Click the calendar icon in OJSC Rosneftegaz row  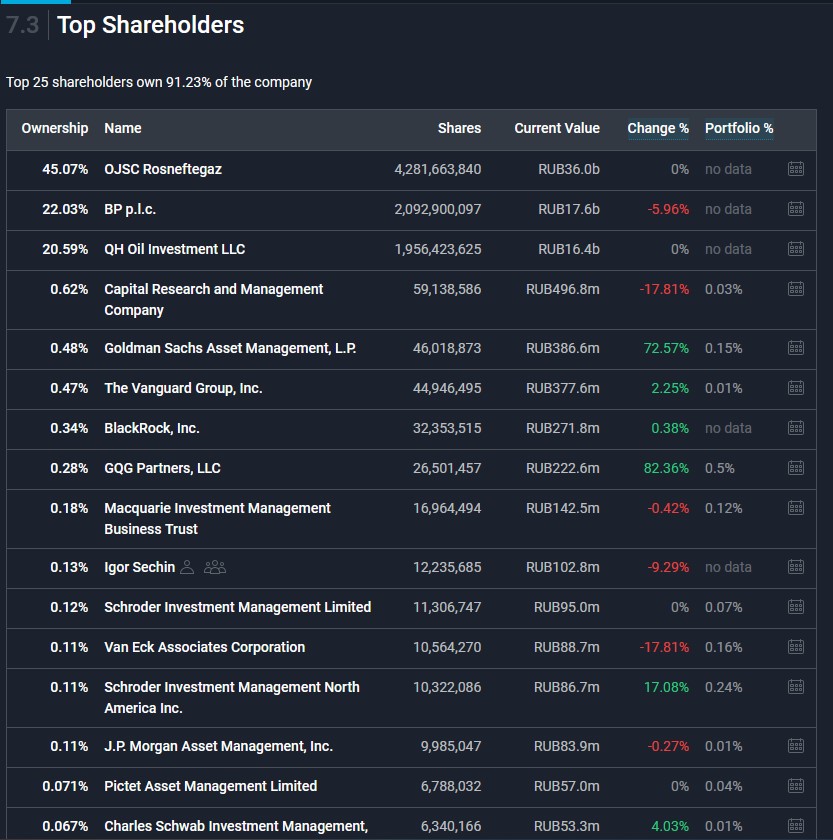(x=796, y=169)
